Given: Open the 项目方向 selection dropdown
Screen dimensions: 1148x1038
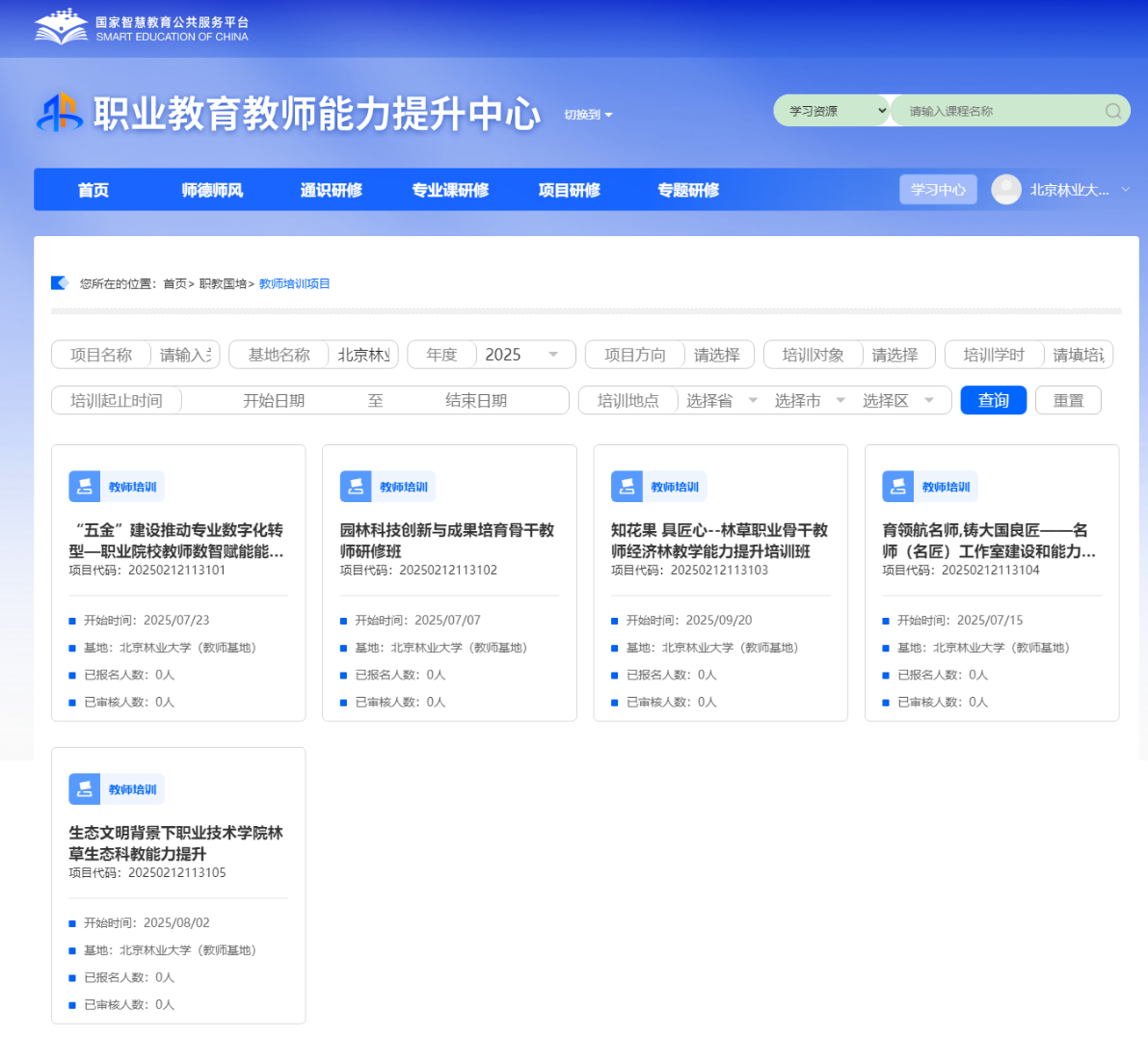Looking at the screenshot, I should (718, 354).
